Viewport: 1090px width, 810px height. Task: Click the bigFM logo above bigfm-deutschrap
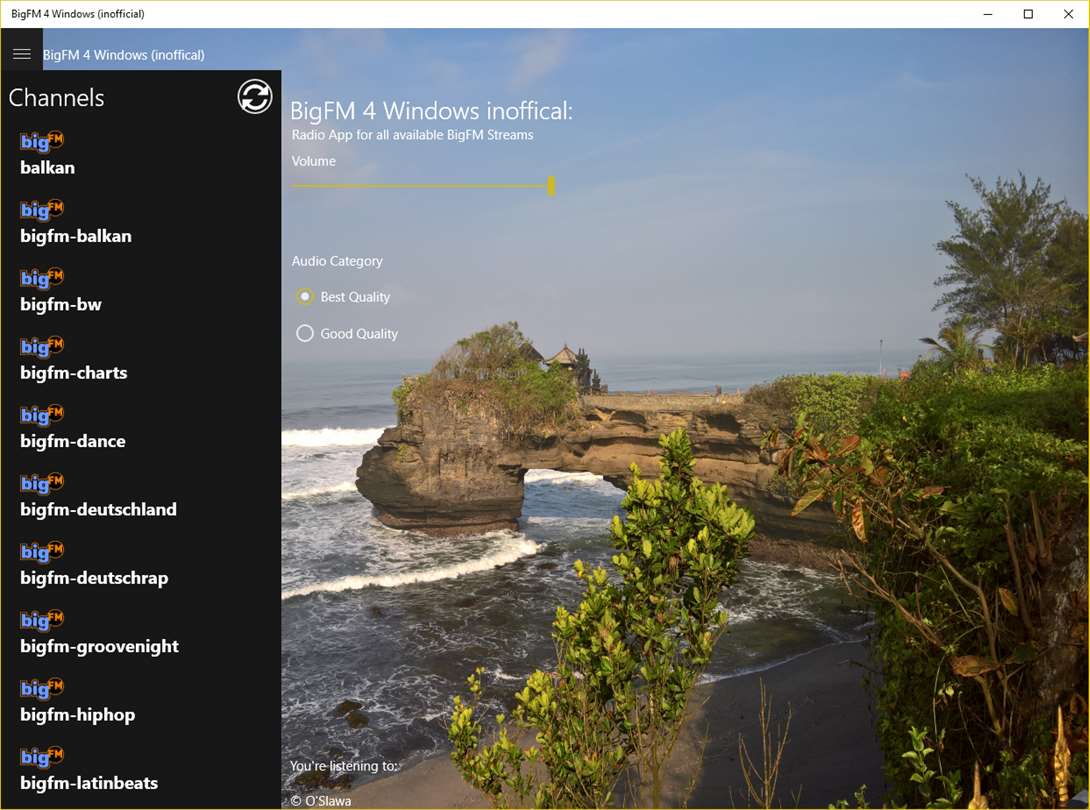coord(42,551)
